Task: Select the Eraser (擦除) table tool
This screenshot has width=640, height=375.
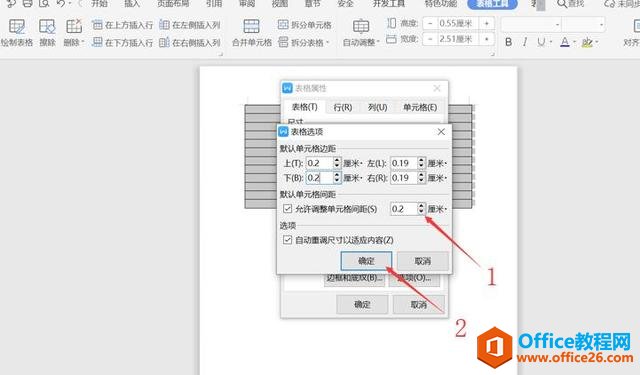Action: [x=47, y=33]
